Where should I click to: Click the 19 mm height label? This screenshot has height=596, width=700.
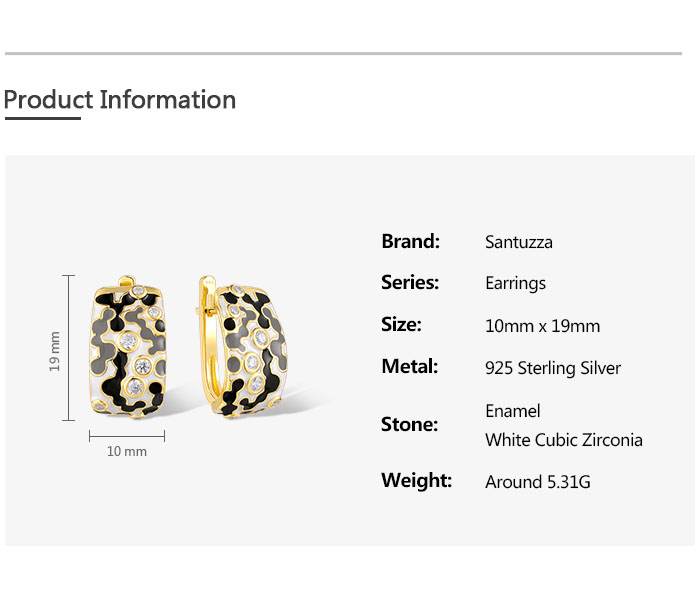55,351
